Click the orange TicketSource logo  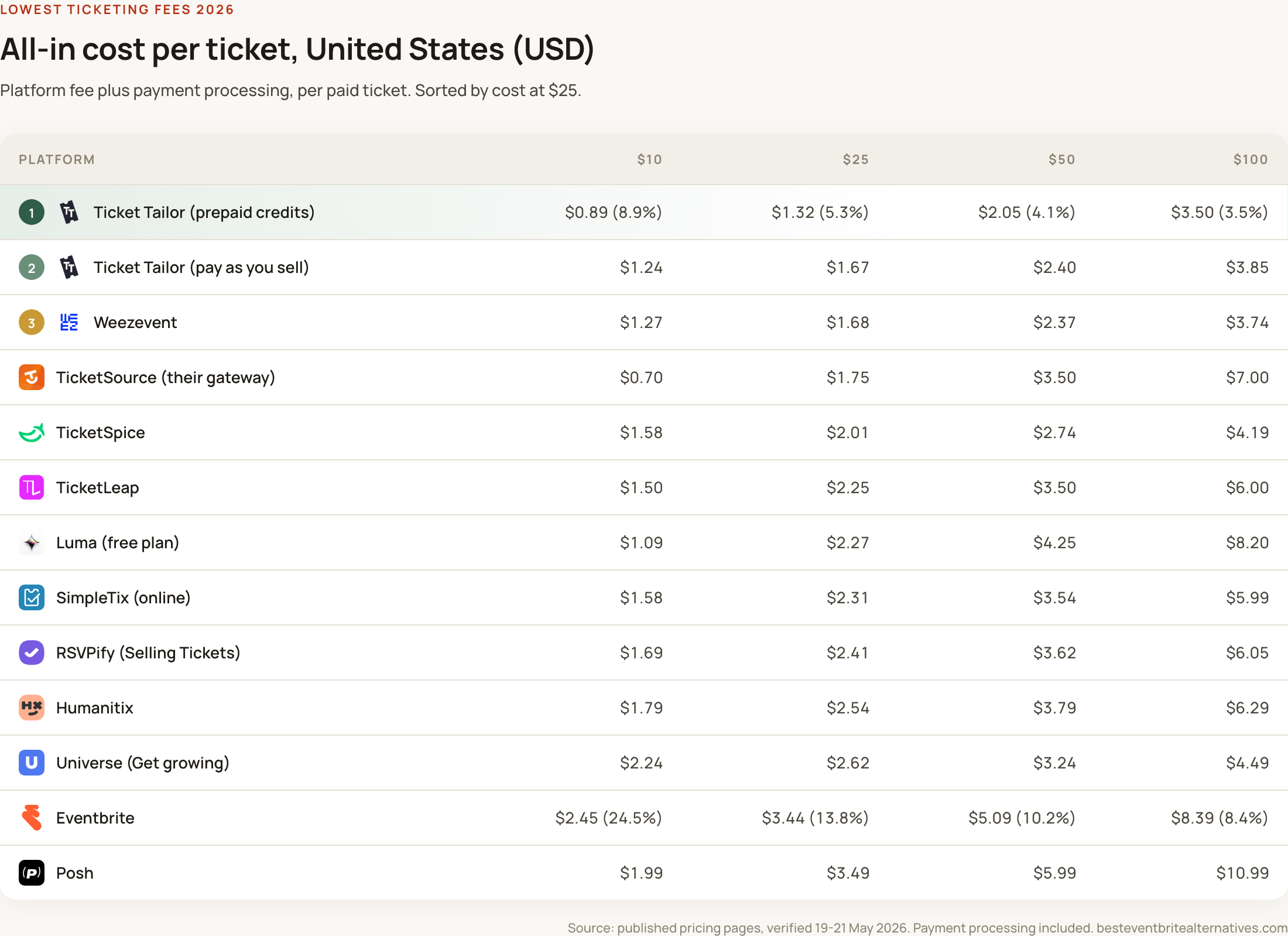pos(32,377)
